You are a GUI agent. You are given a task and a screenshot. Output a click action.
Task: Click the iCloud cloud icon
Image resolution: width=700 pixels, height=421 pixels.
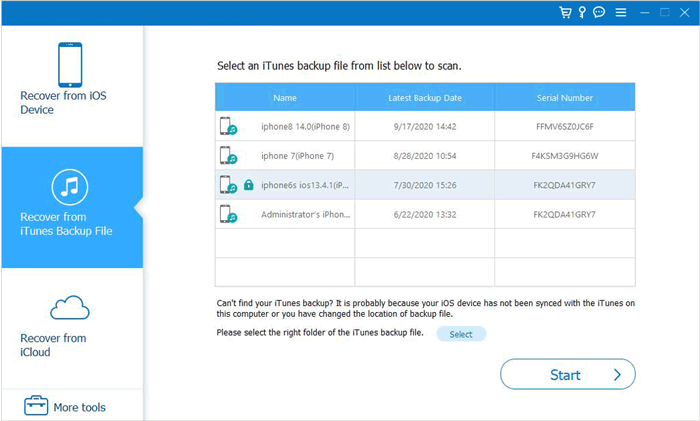click(70, 308)
